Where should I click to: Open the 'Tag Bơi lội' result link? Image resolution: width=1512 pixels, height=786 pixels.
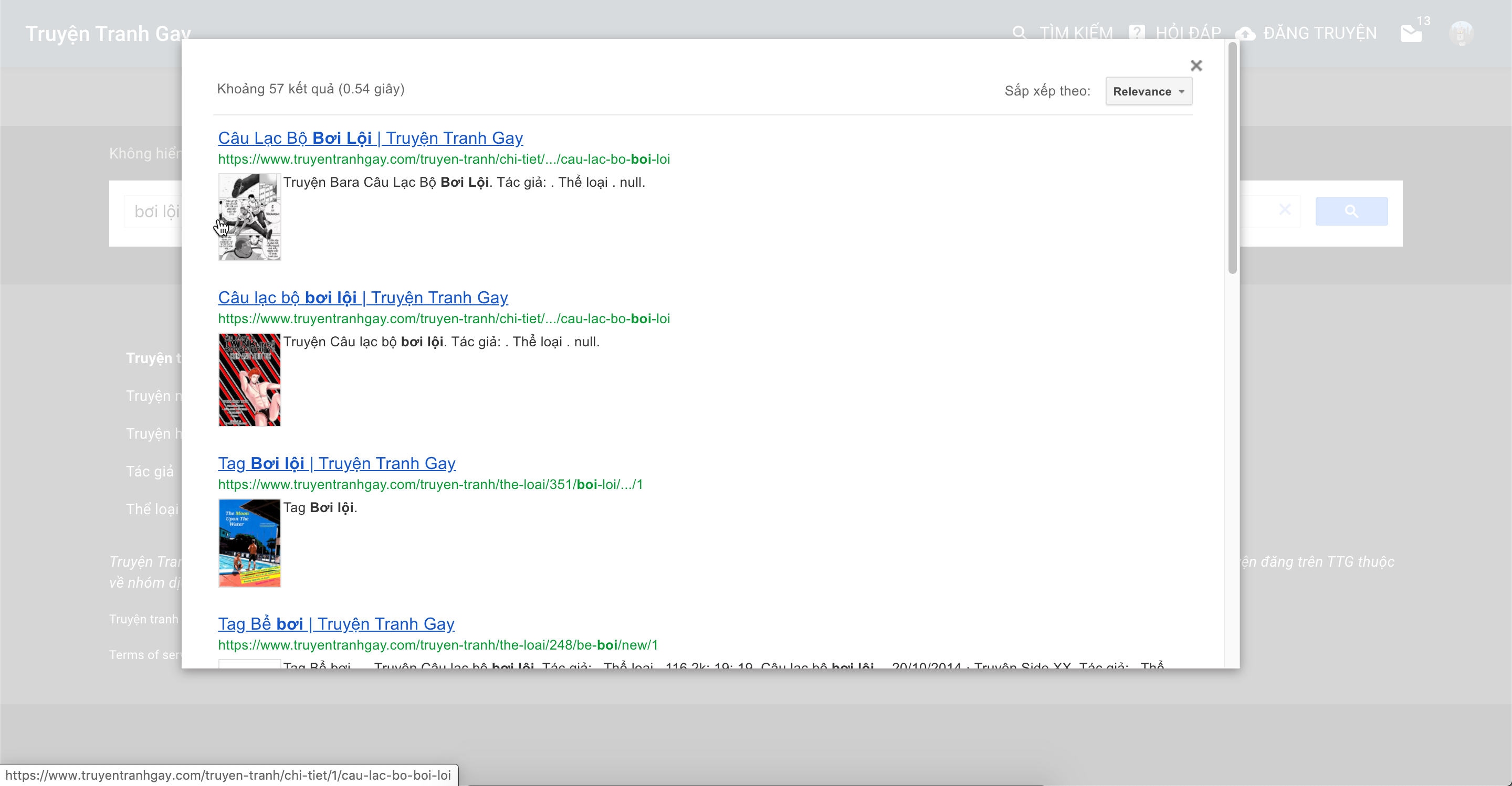tap(337, 463)
